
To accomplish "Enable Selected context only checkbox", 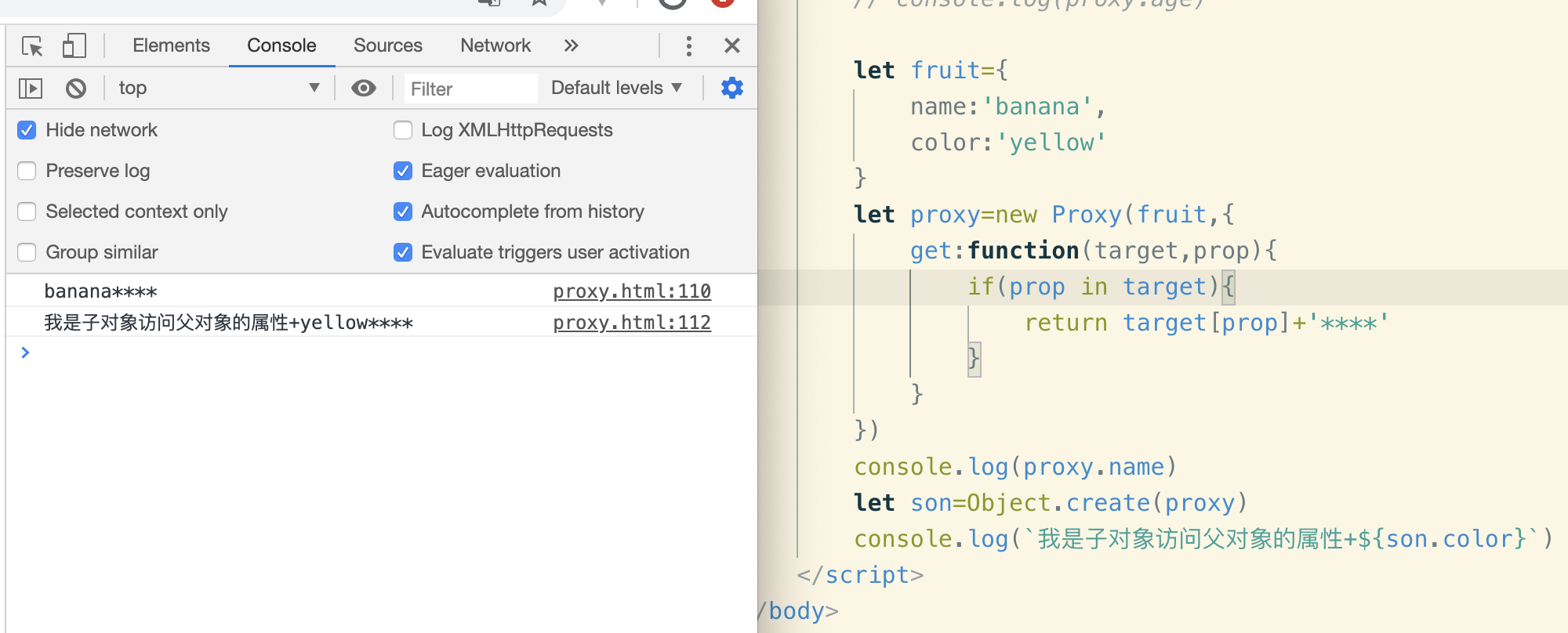I will click(27, 212).
